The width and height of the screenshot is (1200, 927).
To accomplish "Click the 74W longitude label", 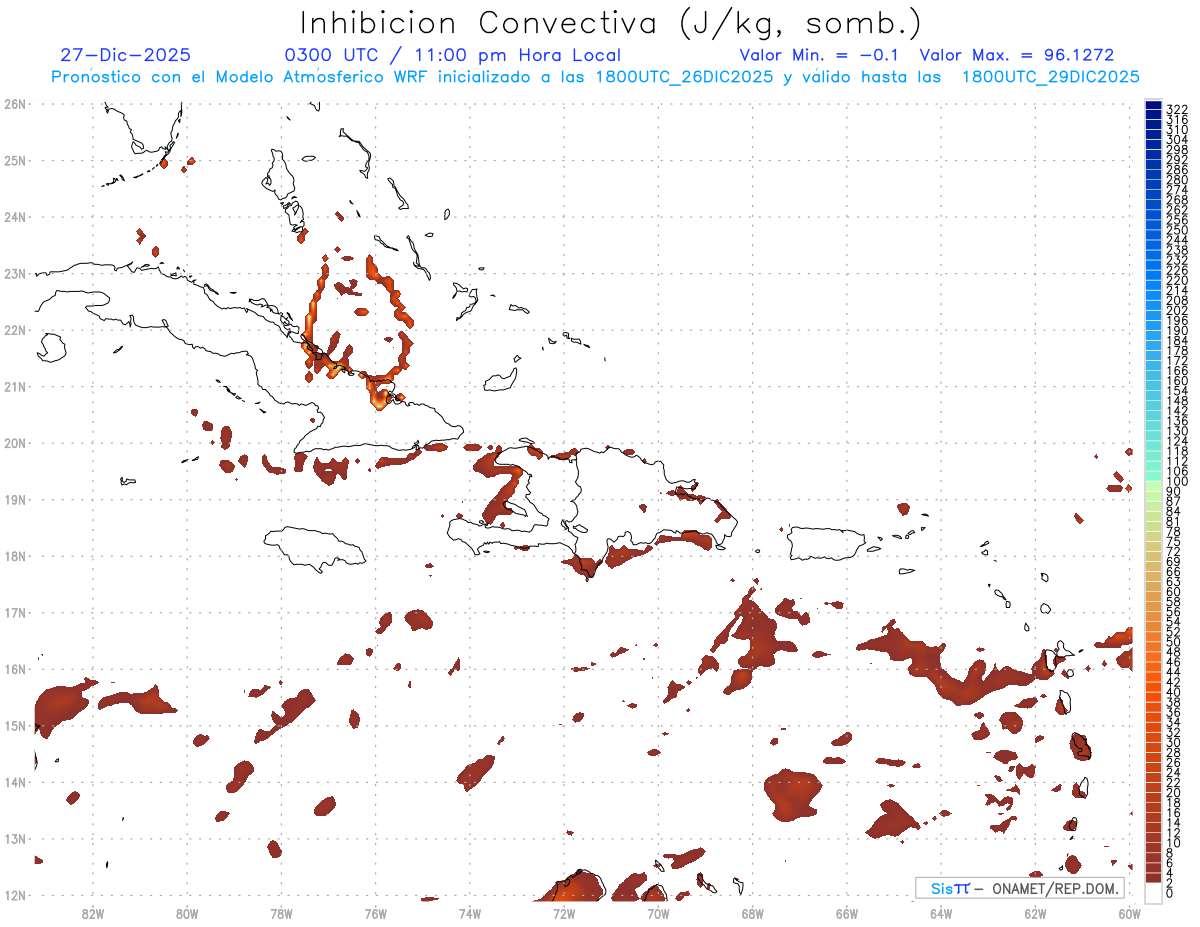I will (469, 912).
